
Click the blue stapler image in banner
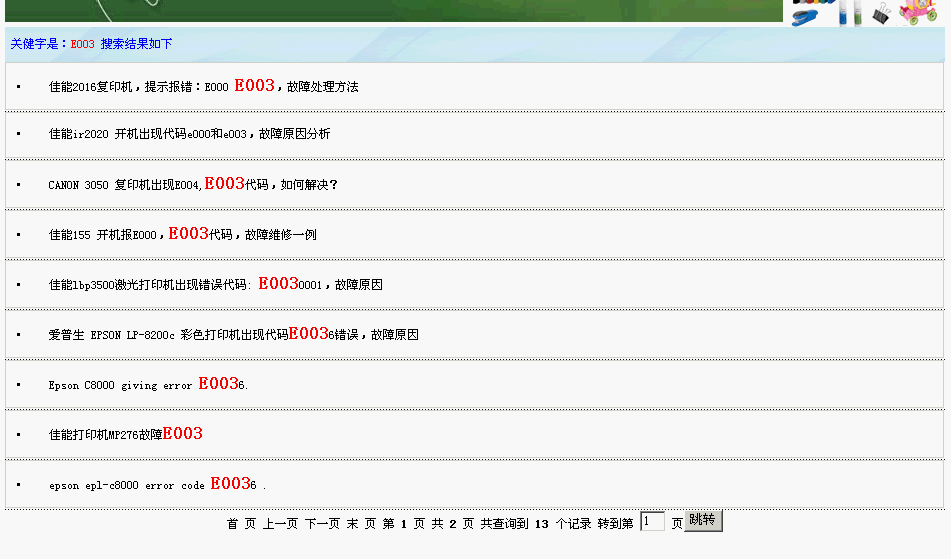pyautogui.click(x=805, y=16)
